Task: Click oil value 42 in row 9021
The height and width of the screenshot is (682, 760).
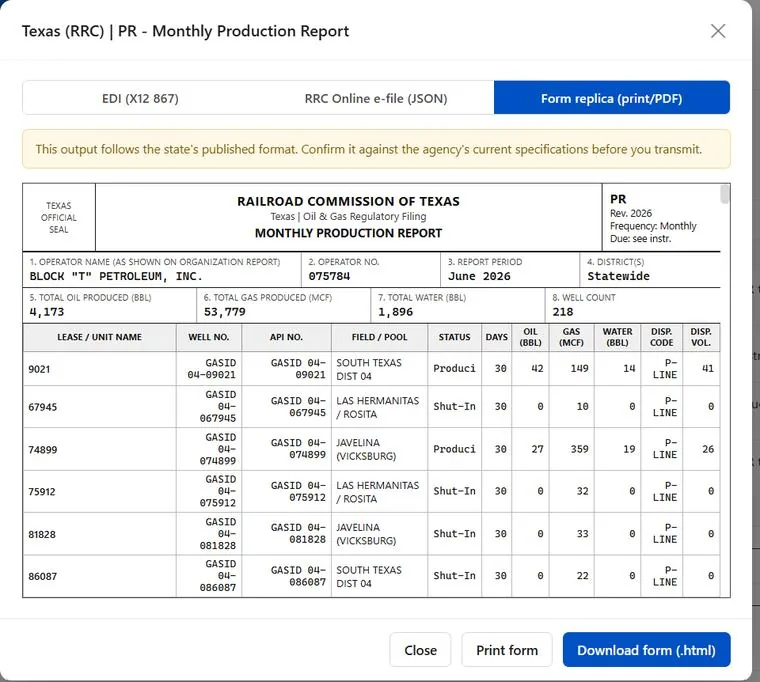Action: [537, 369]
